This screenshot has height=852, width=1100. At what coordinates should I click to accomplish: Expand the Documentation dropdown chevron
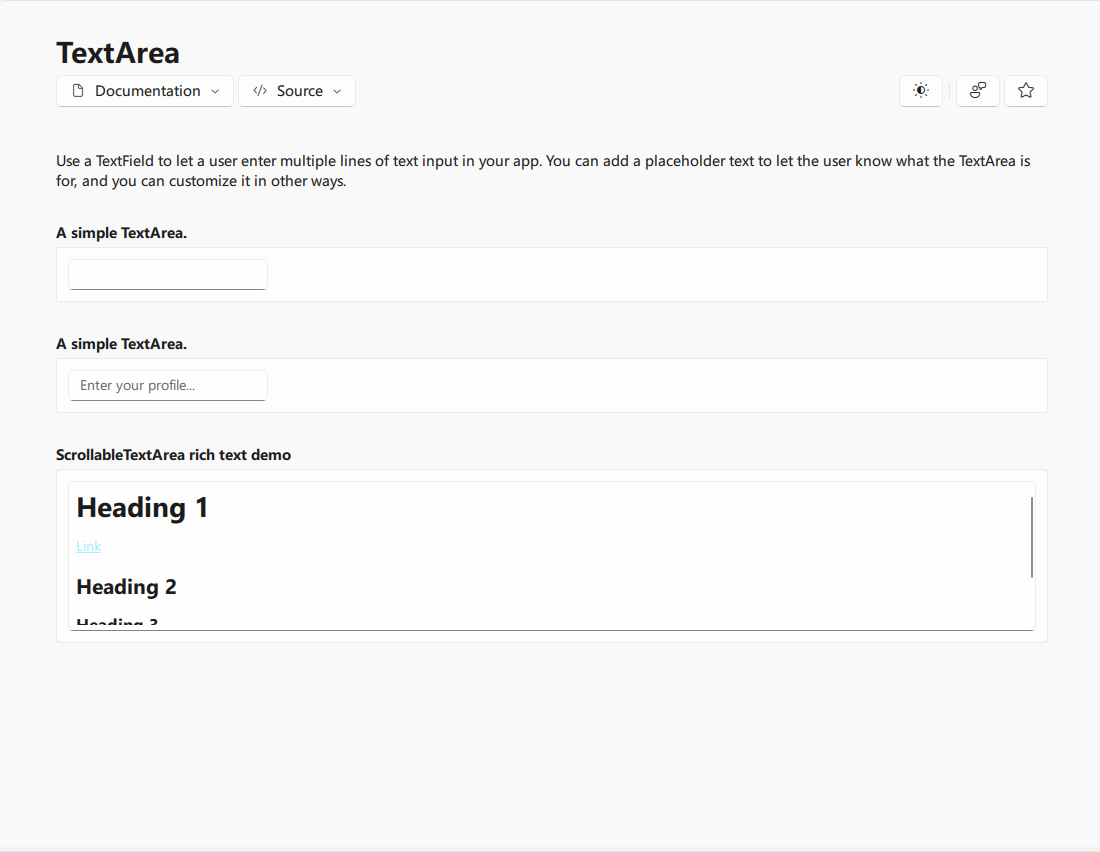click(215, 91)
